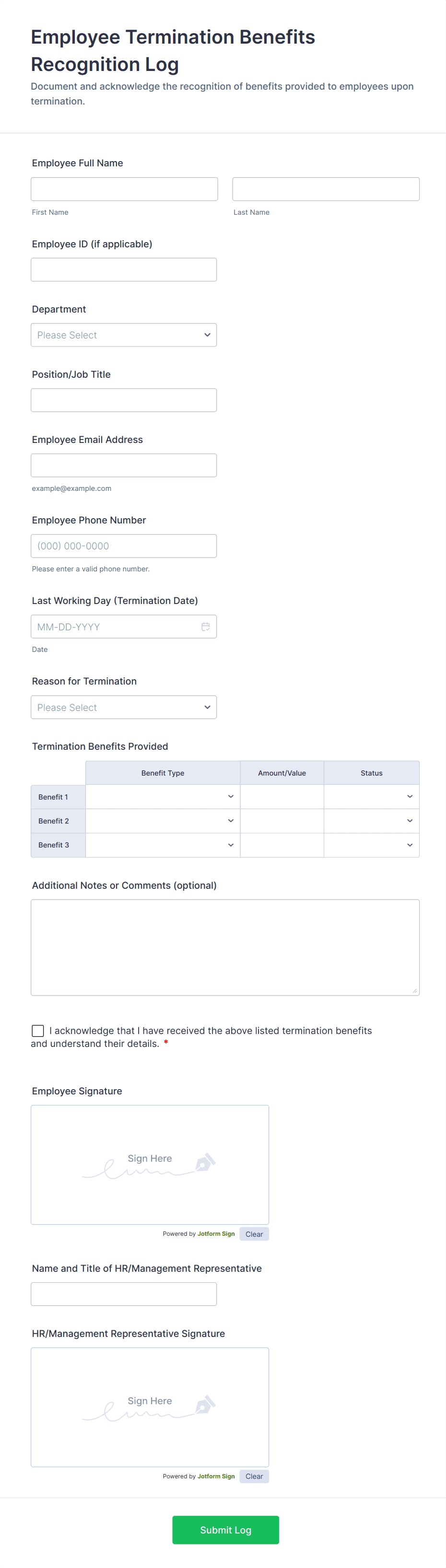Image resolution: width=446 pixels, height=1568 pixels.
Task: Clear the HR Representative Signature pad
Action: coord(254,1476)
